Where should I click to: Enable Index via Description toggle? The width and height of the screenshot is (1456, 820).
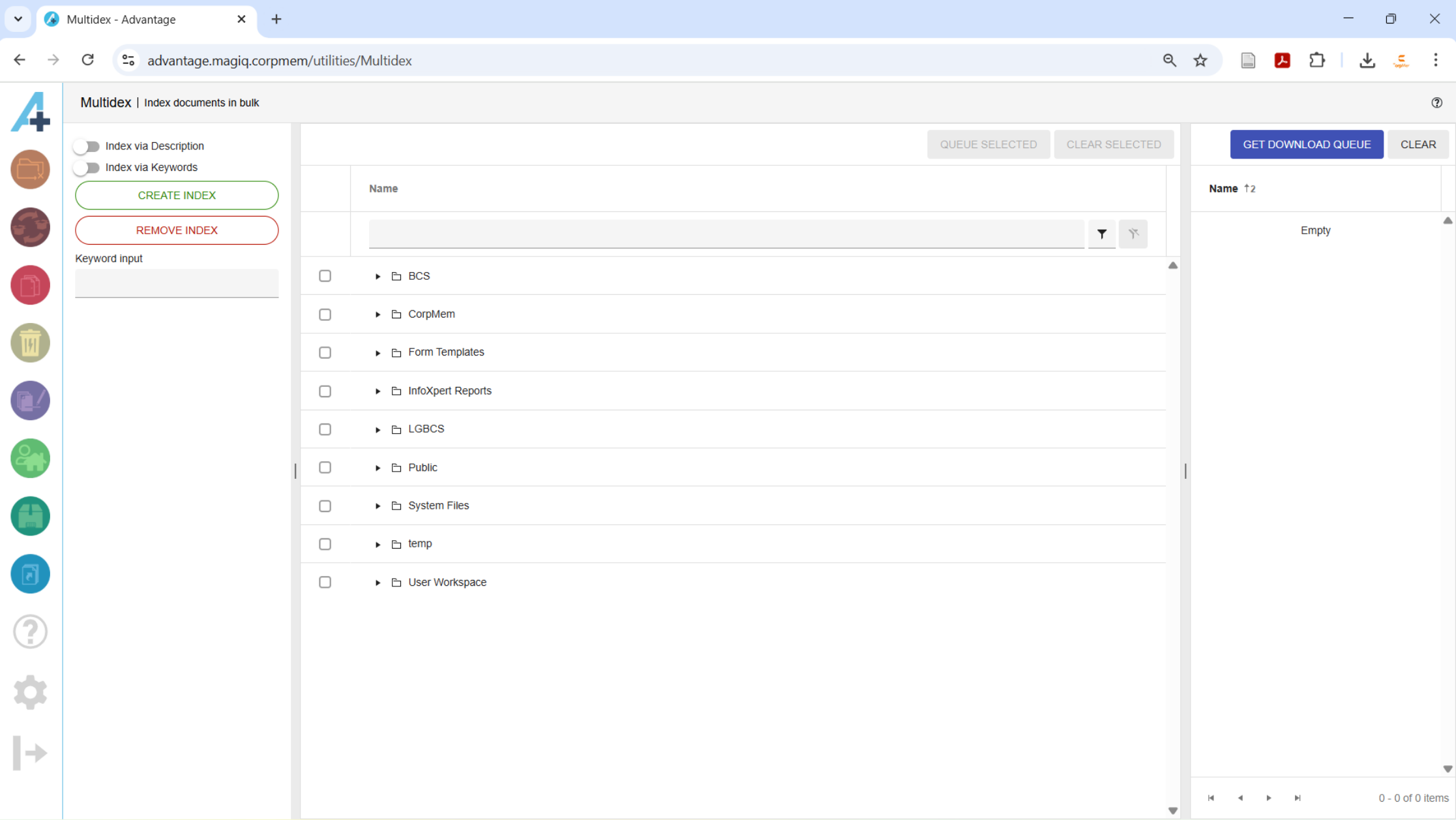pos(86,146)
